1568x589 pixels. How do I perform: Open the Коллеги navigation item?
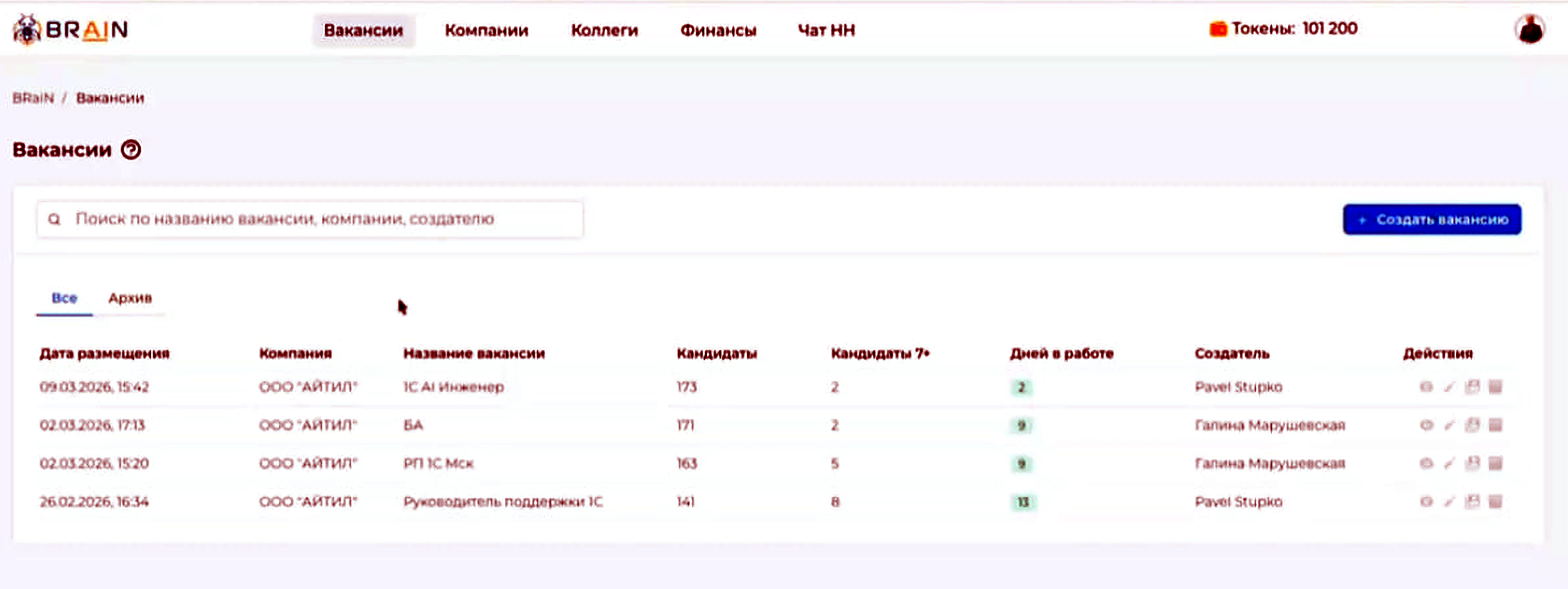point(604,30)
